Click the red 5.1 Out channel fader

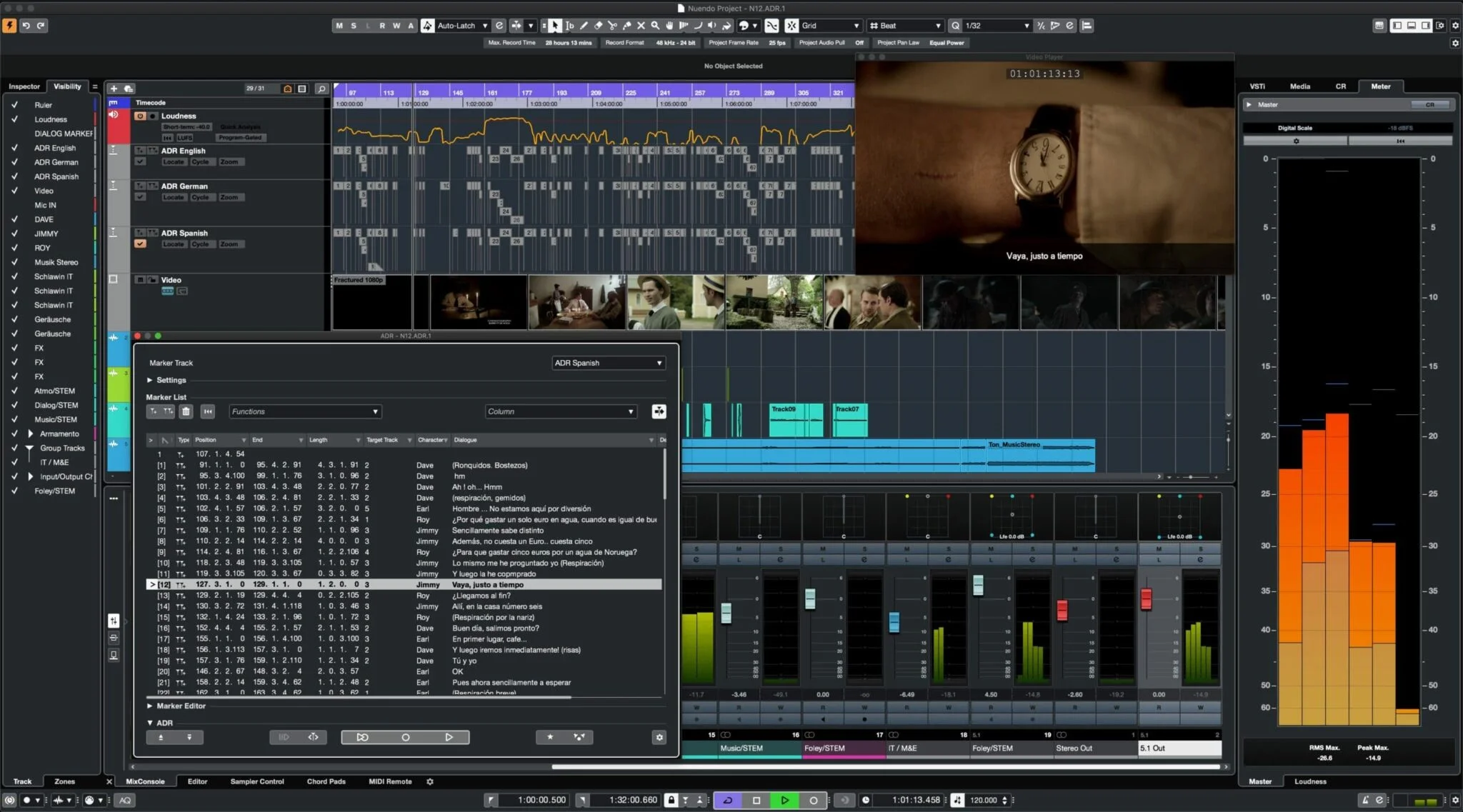tap(1146, 598)
